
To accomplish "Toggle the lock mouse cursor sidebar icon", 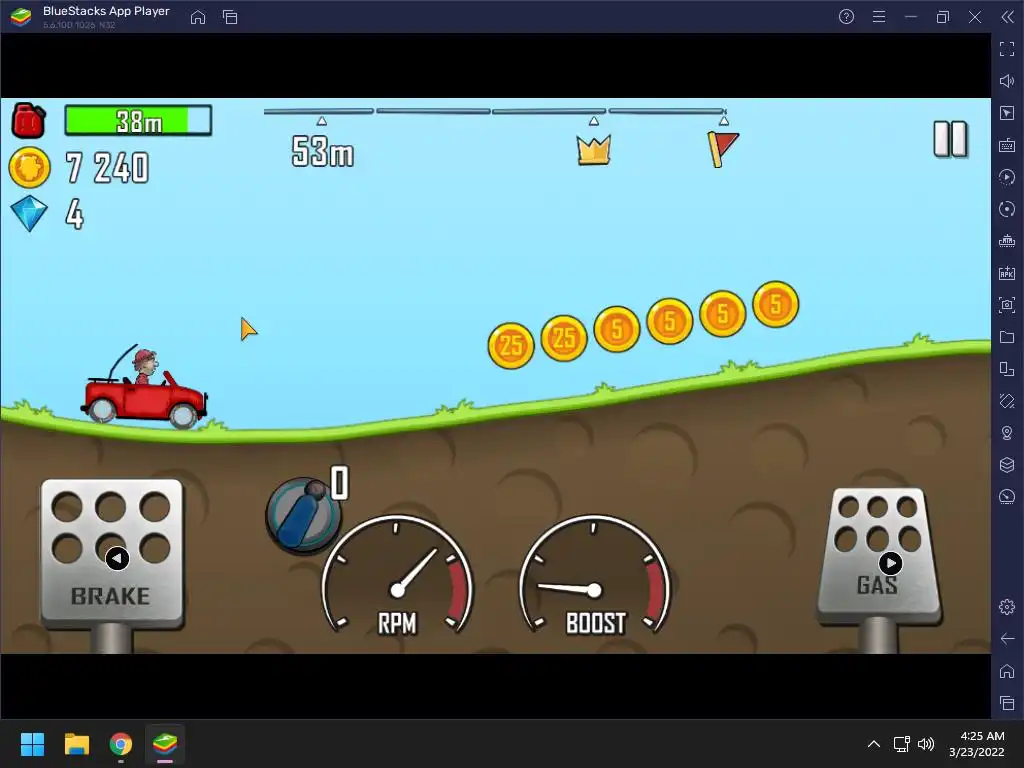I will 1007,113.
